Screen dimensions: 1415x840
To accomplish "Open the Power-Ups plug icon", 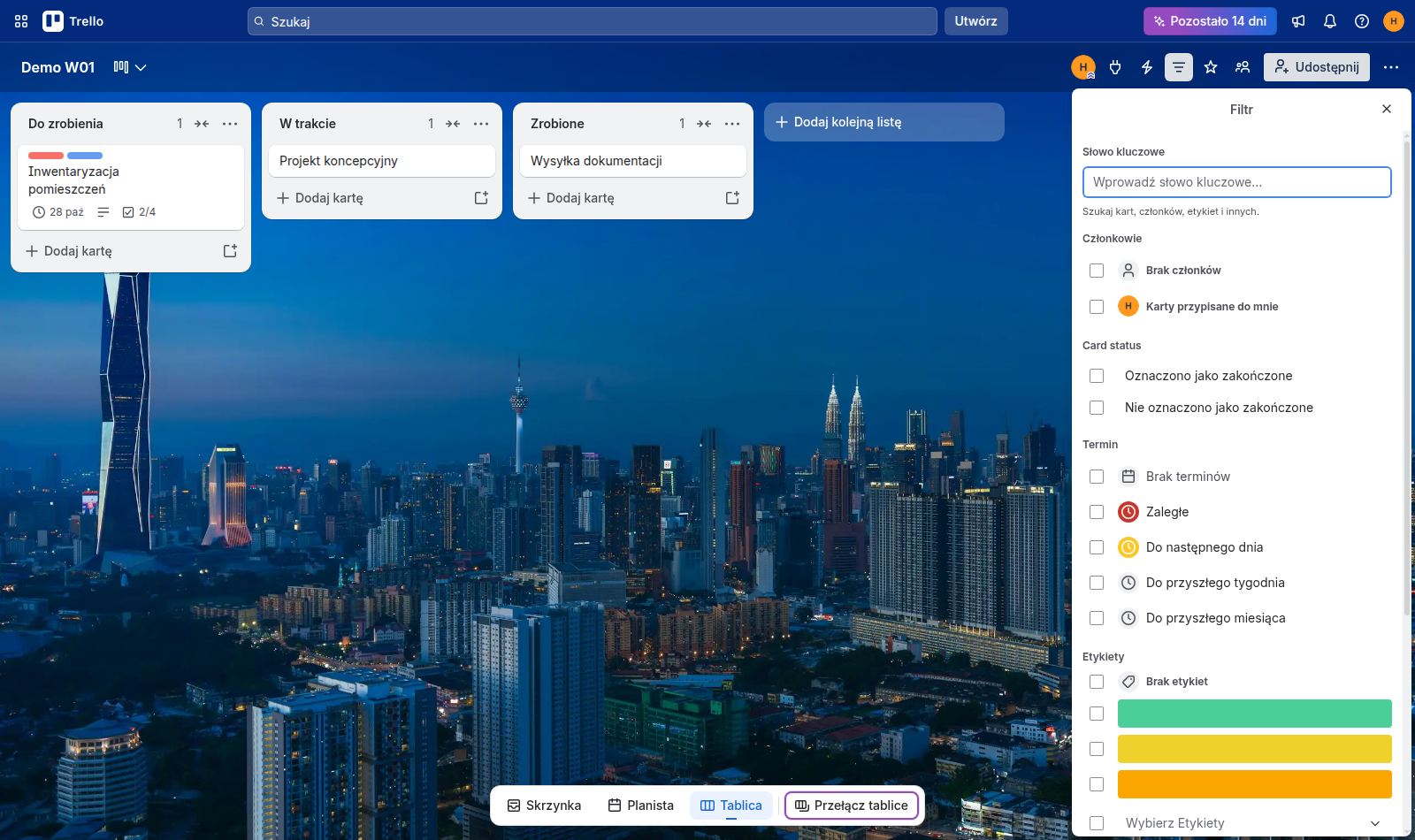I will point(1115,67).
